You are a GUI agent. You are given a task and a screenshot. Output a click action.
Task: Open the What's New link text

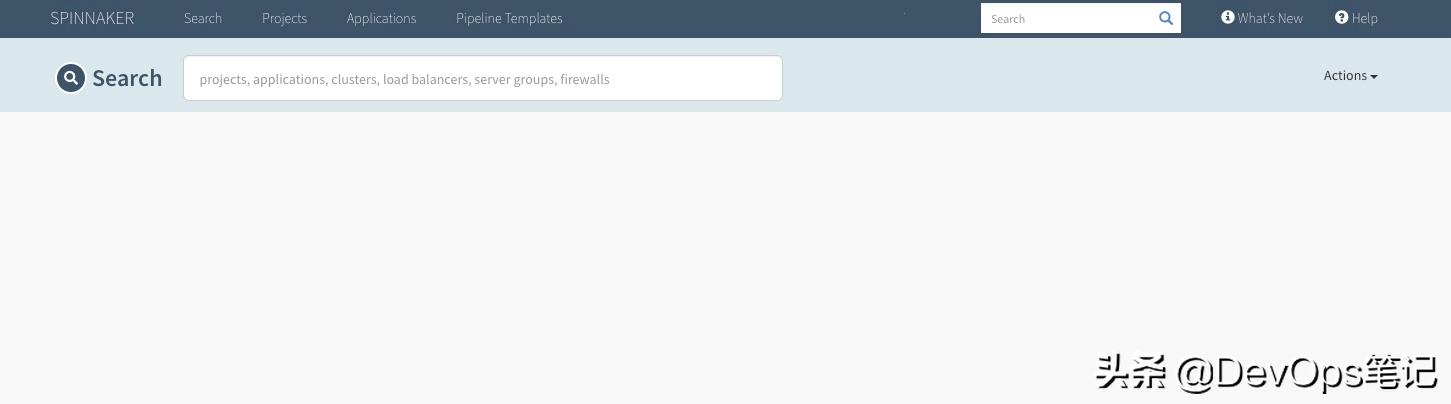[1270, 18]
